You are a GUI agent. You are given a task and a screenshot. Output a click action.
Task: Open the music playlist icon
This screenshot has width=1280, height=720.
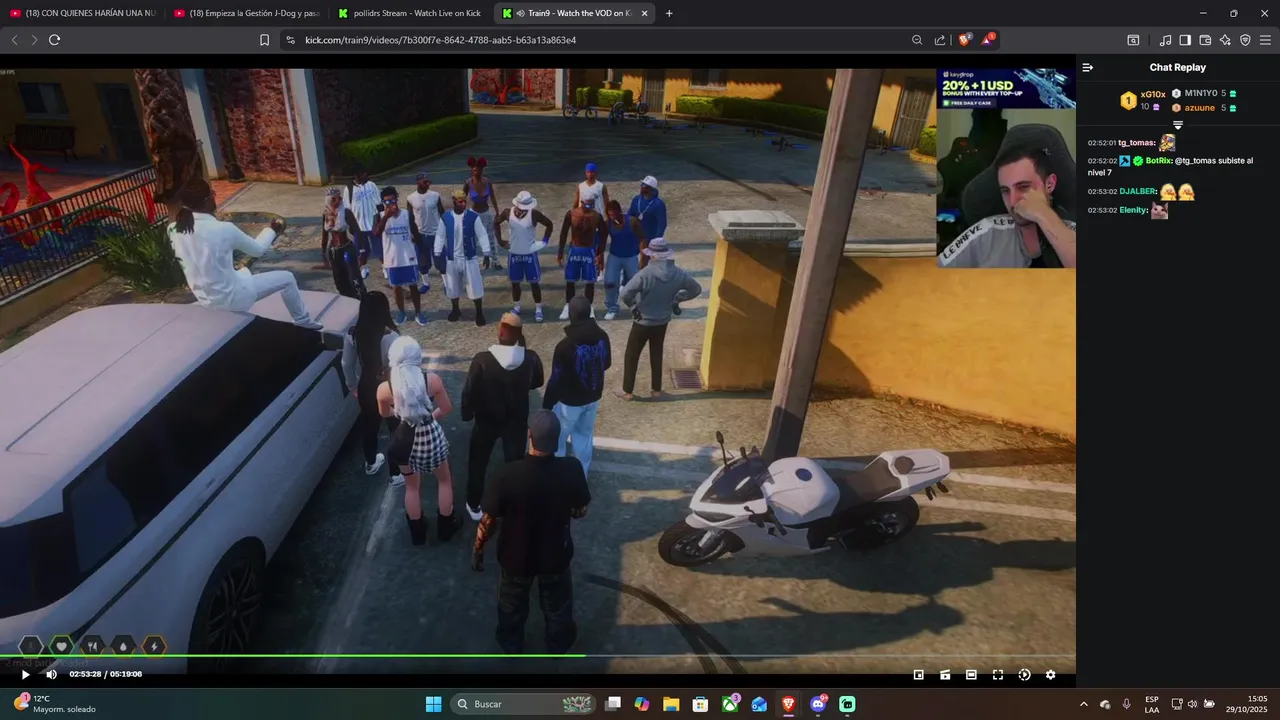point(1165,40)
